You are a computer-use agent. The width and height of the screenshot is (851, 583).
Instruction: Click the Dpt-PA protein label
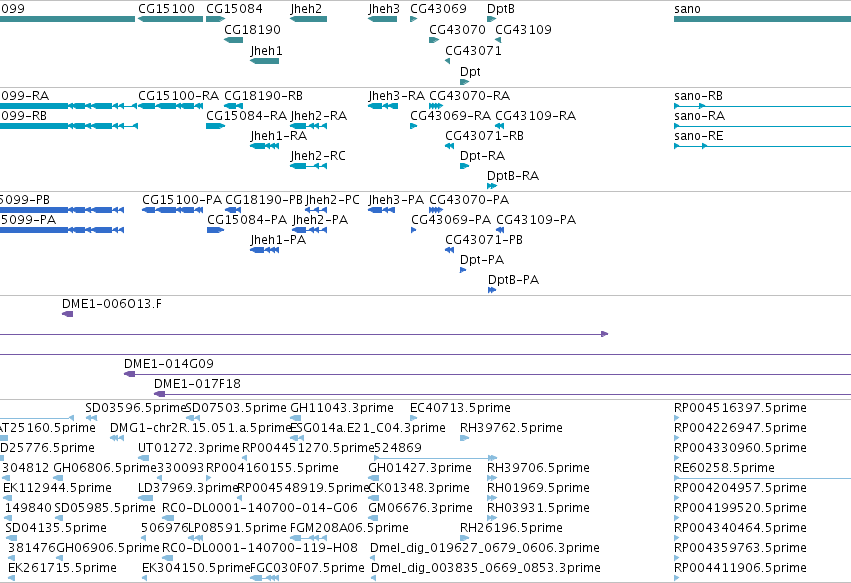pos(482,260)
